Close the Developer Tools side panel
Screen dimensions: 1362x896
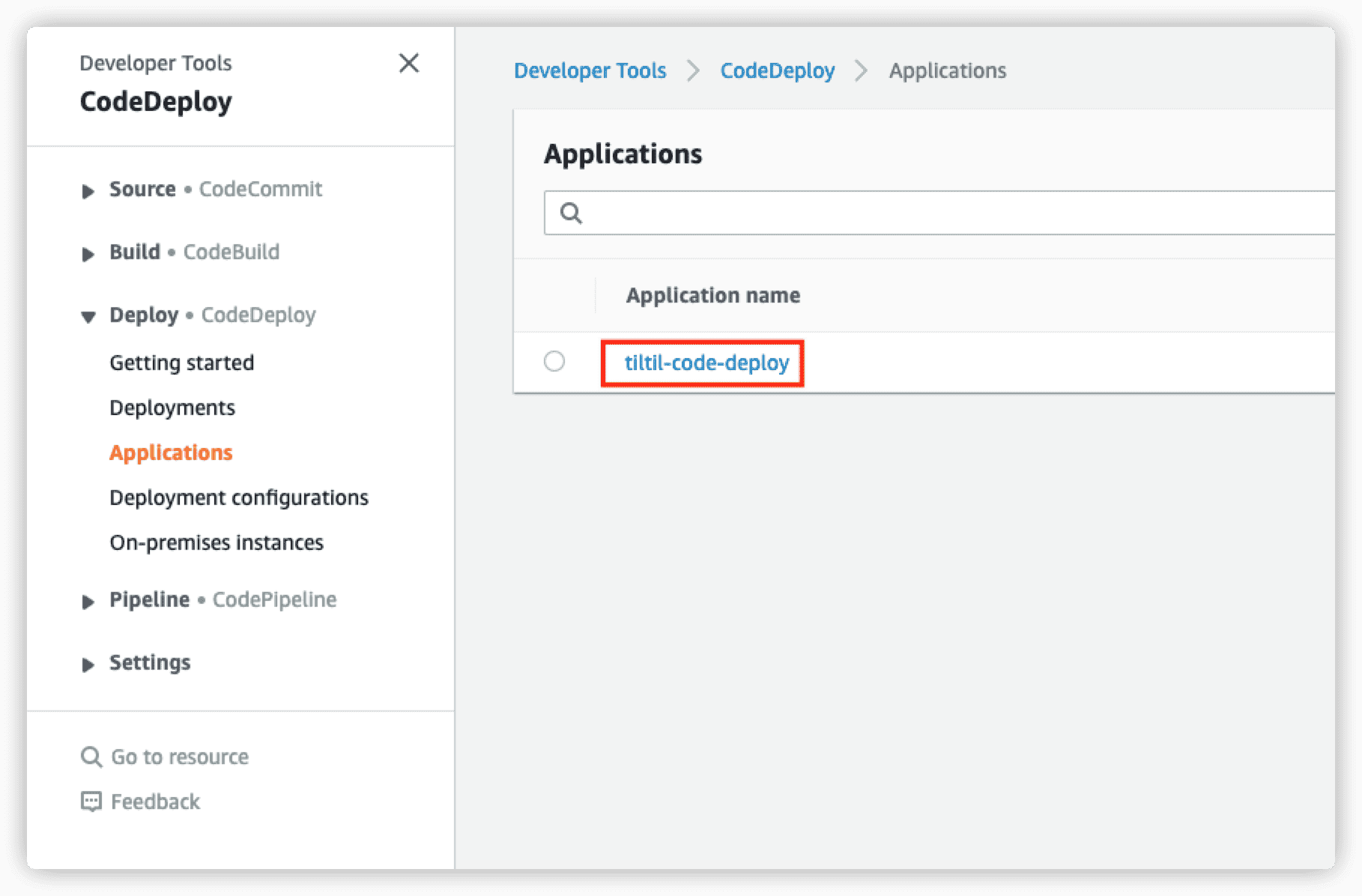409,63
